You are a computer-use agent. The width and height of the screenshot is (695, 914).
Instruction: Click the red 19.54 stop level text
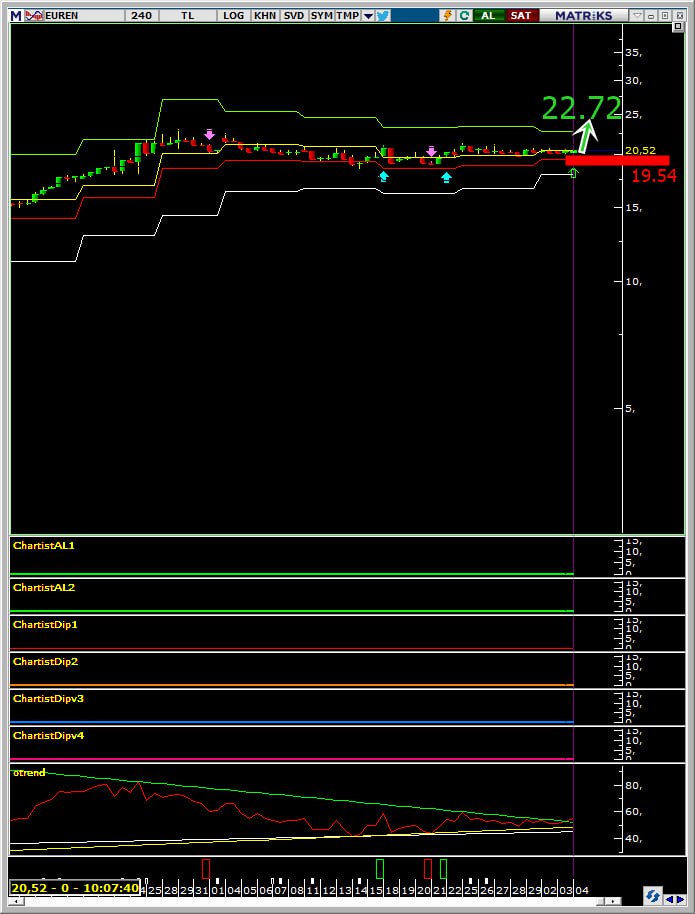(654, 175)
